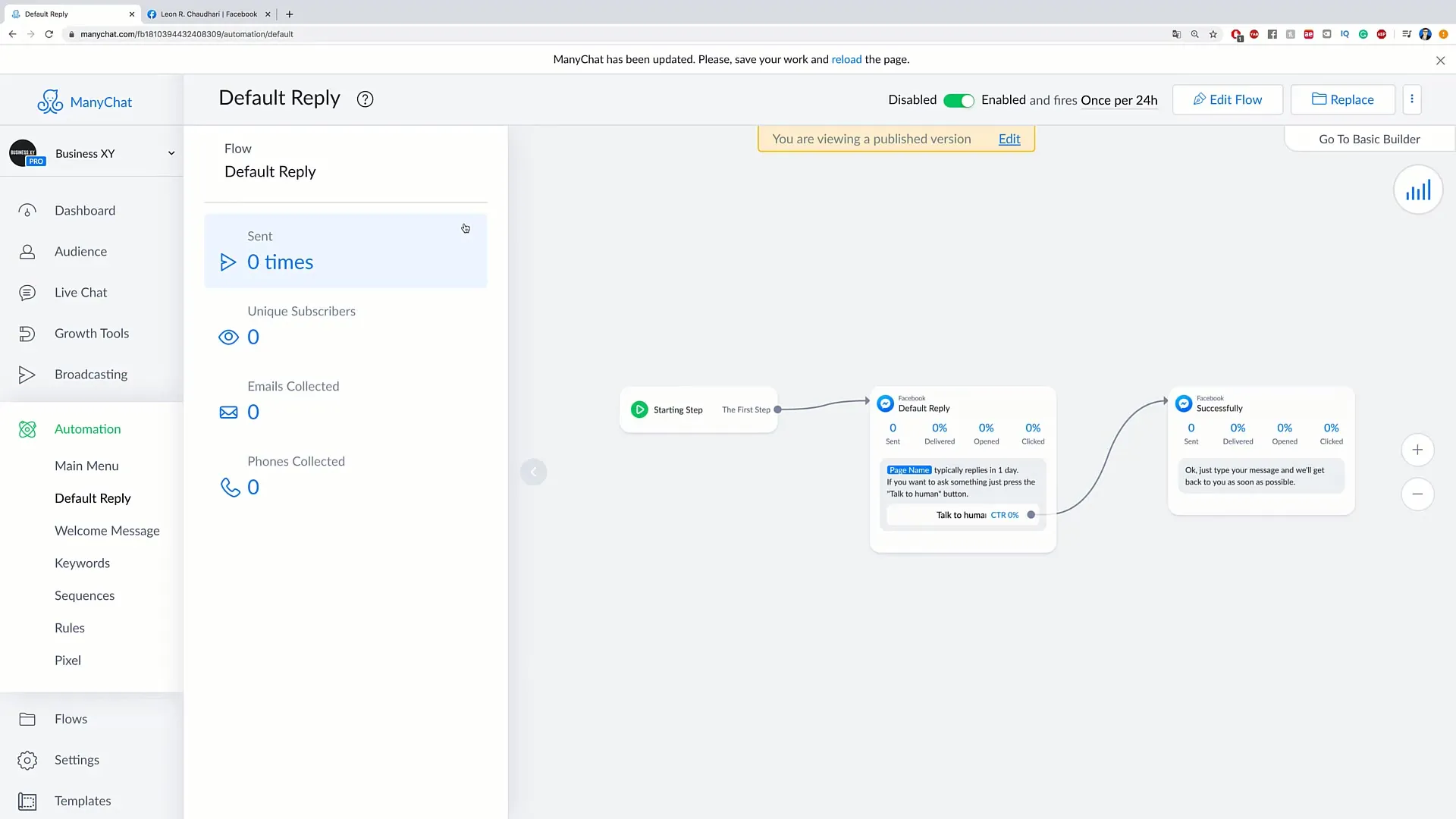
Task: Dismiss the ManyChat update notification
Action: pyautogui.click(x=1440, y=61)
